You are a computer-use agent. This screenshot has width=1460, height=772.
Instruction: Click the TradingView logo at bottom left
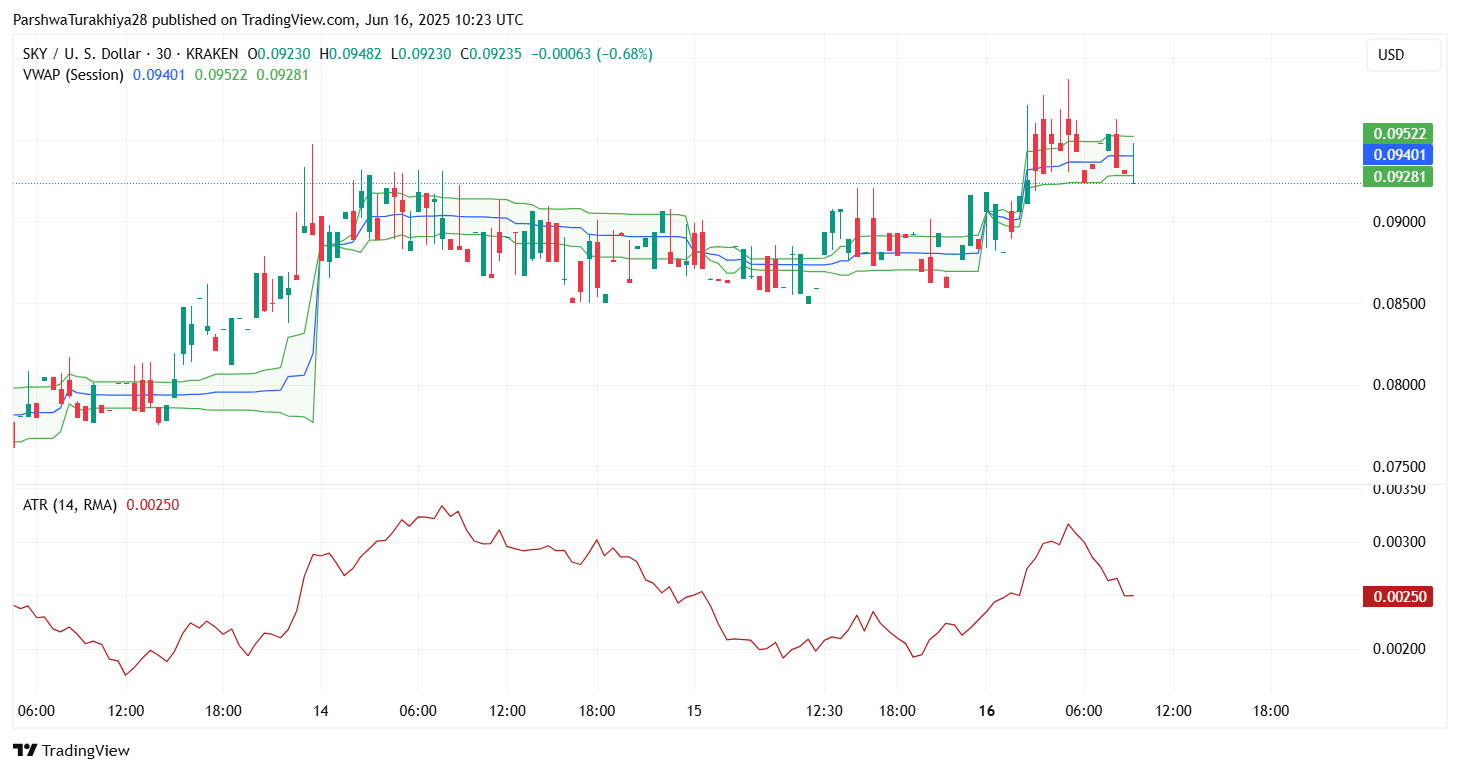point(71,750)
